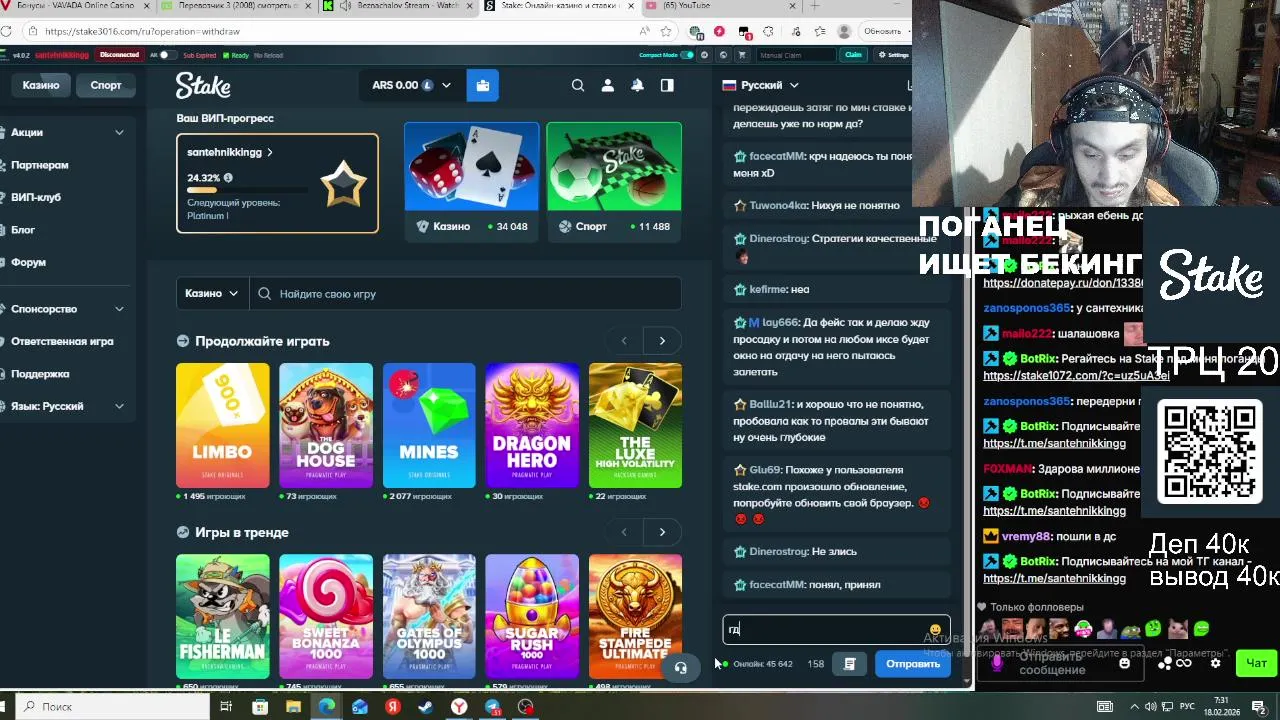
Task: Toggle chat sidebar panel icon
Action: click(x=667, y=85)
